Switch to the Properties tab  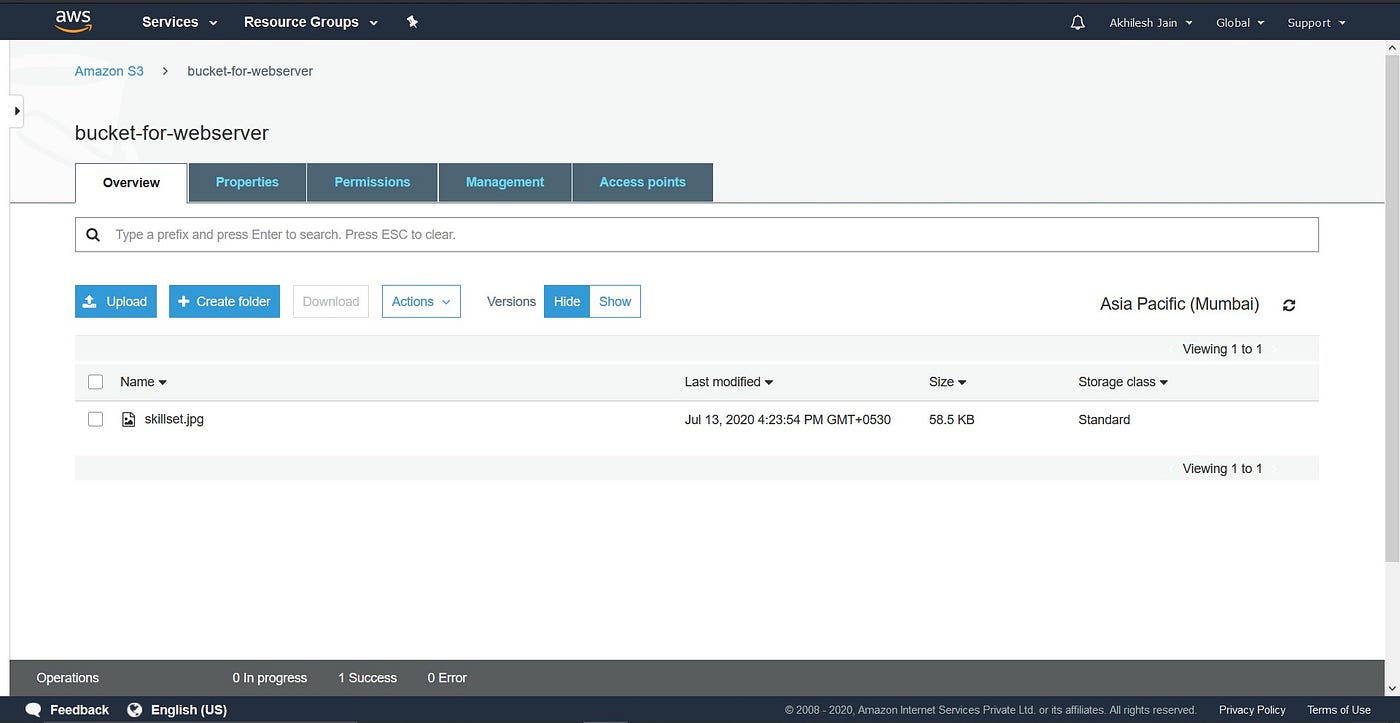point(247,183)
